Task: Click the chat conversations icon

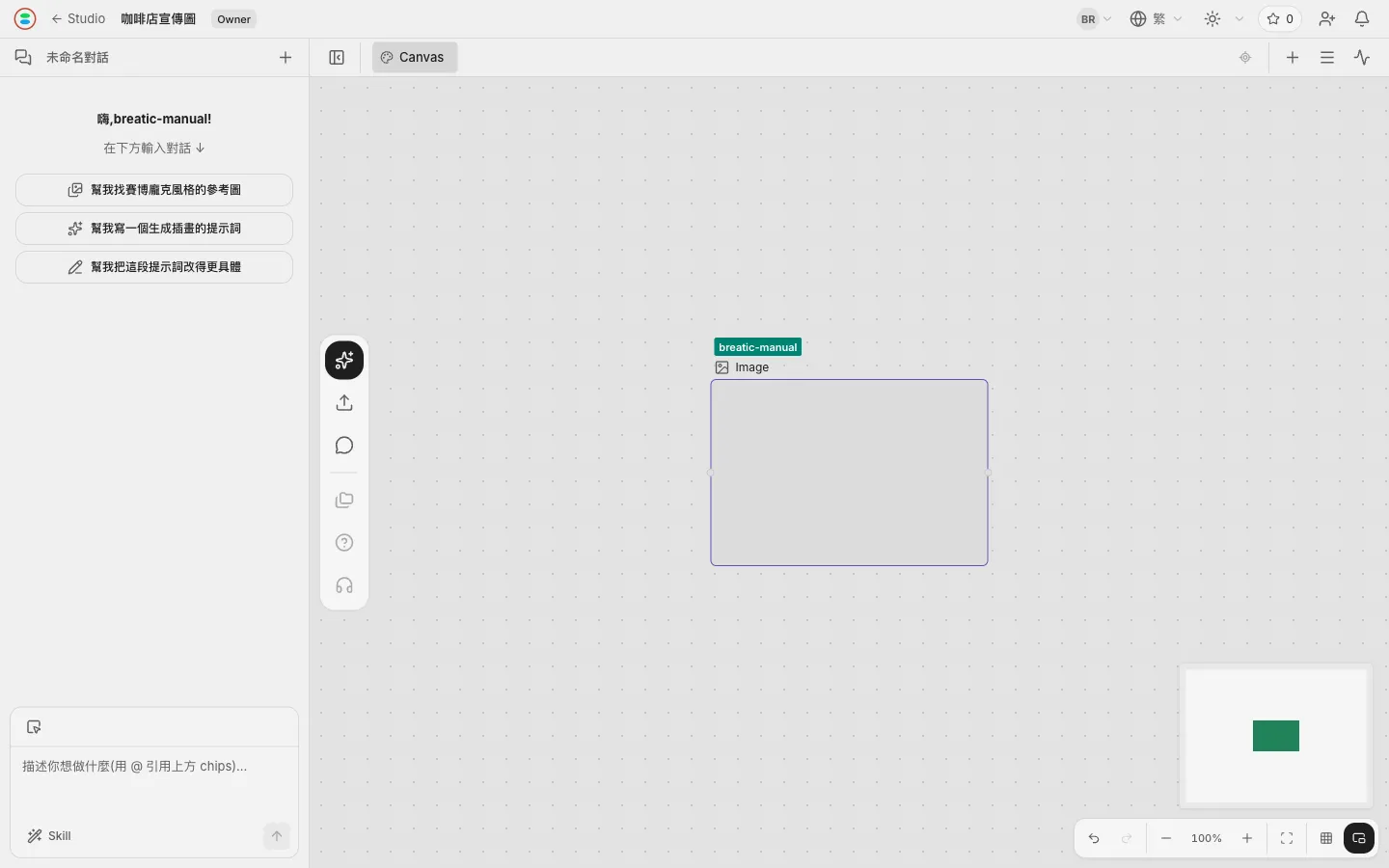Action: pos(23,57)
